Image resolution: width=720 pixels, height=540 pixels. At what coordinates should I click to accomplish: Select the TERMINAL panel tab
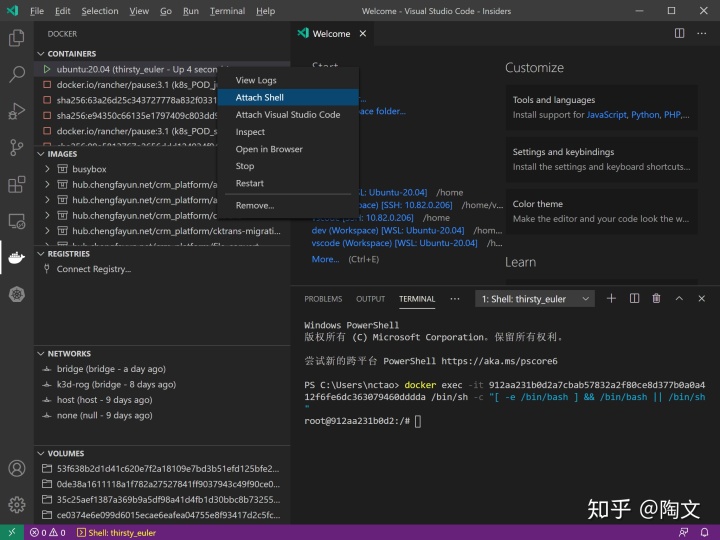click(416, 299)
